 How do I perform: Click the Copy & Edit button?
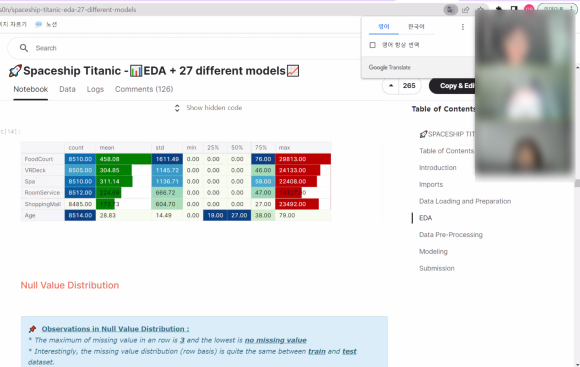(x=452, y=86)
